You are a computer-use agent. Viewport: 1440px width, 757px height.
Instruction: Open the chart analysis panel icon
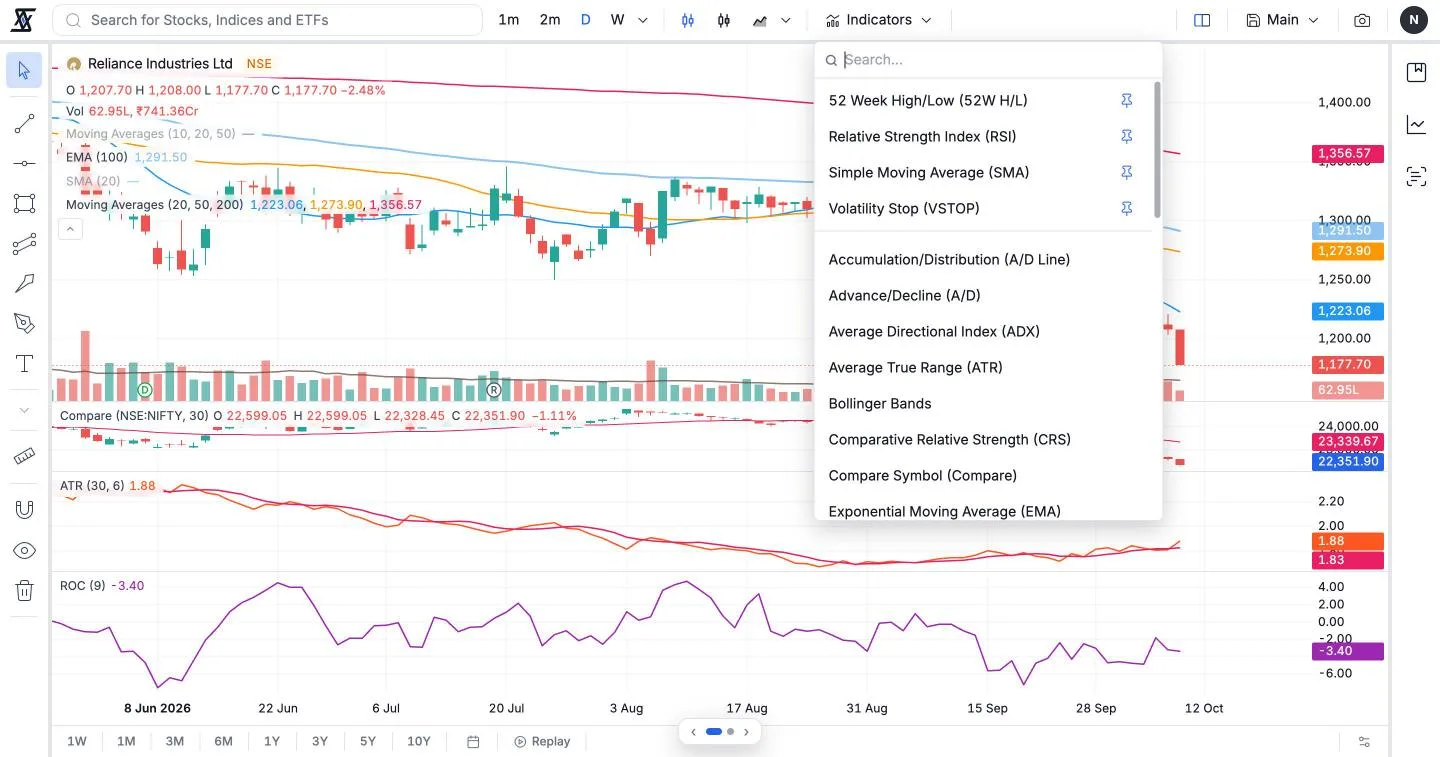coord(1416,125)
